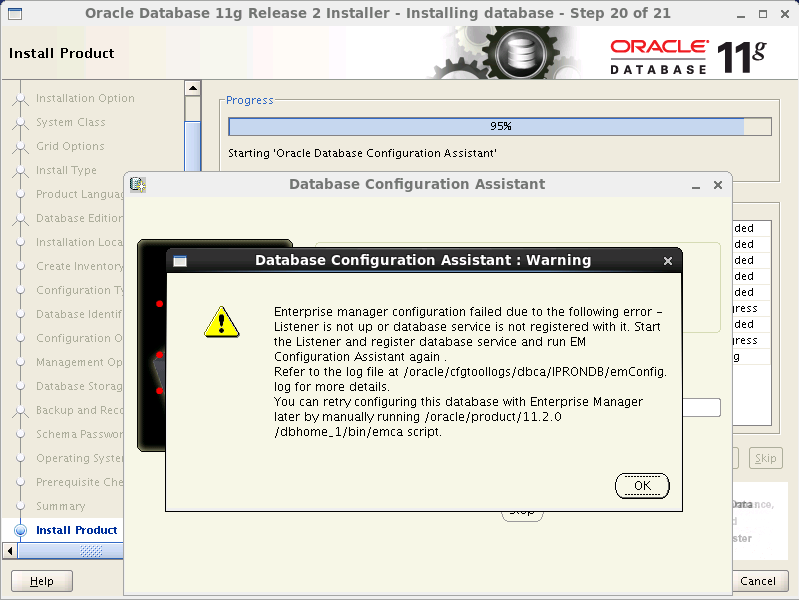799x600 pixels.
Task: Click the 95% installation progress bar
Action: (499, 127)
